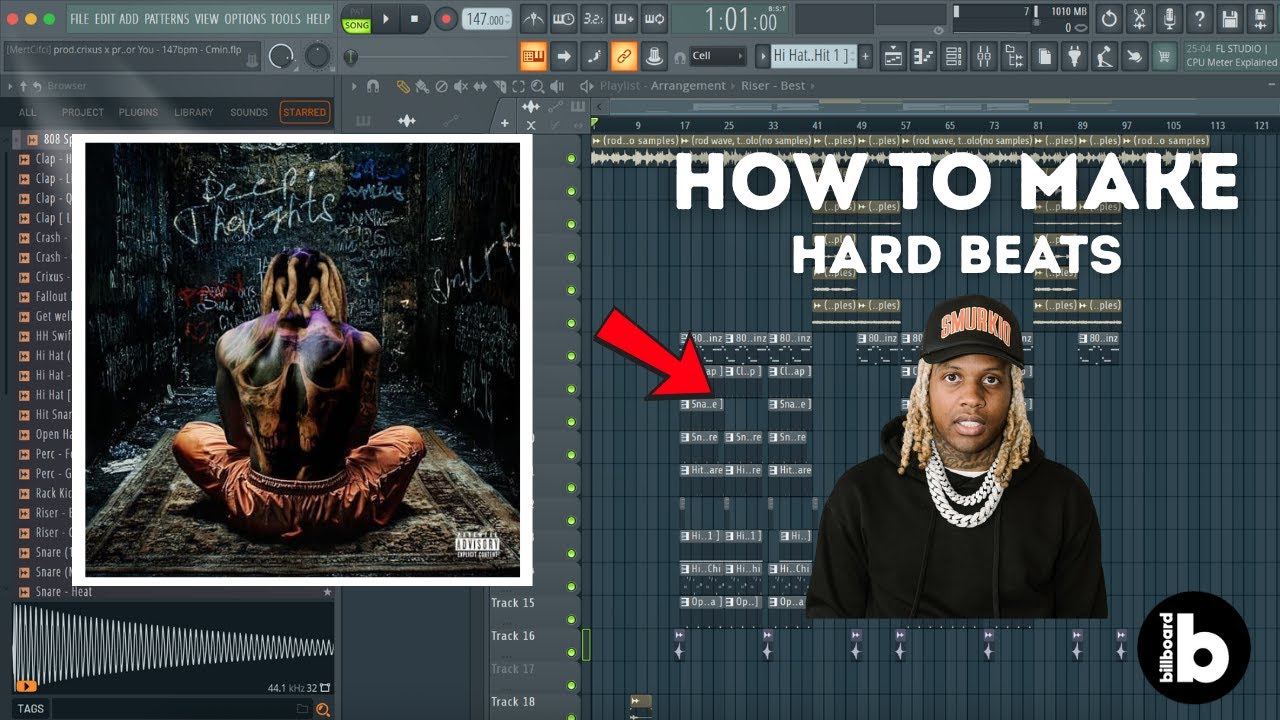Viewport: 1280px width, 720px height.
Task: Open the Piano roll from the toolbar
Action: coord(923,56)
